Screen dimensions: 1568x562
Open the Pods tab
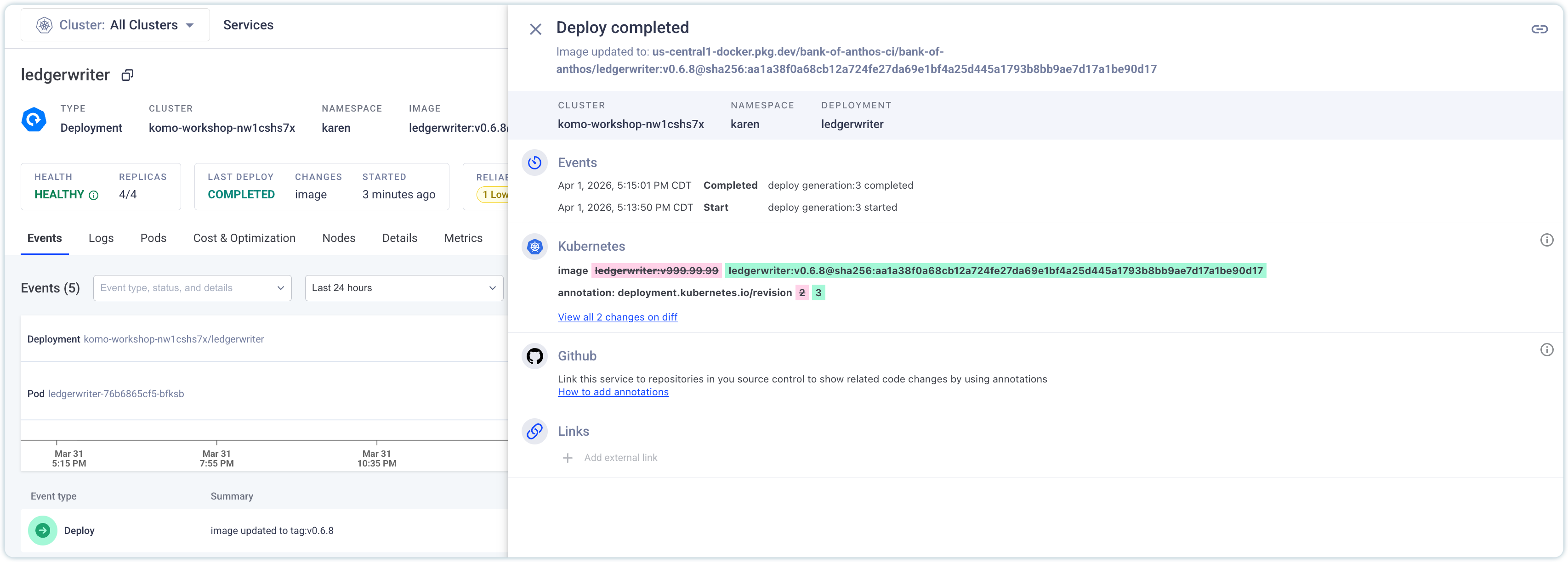pos(153,238)
